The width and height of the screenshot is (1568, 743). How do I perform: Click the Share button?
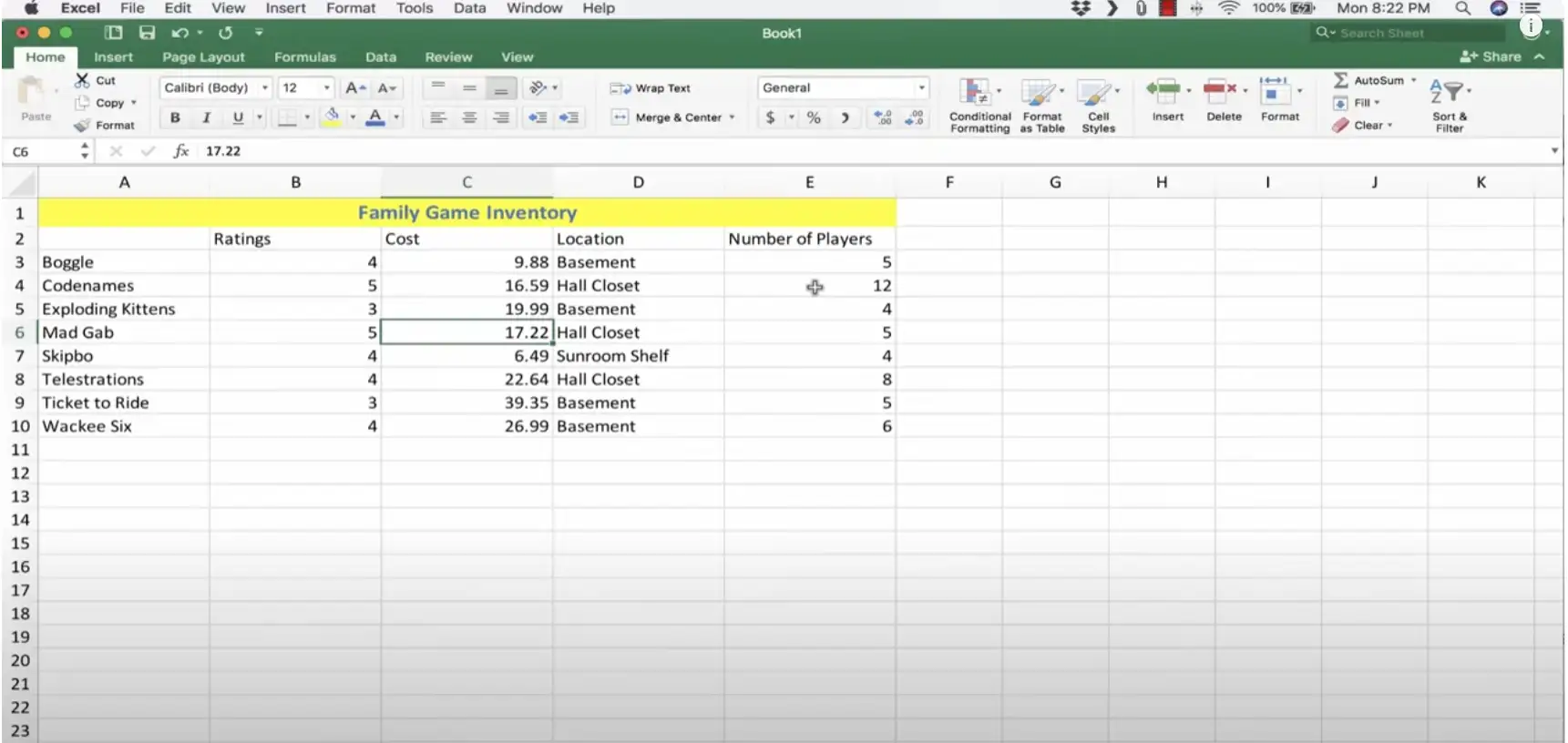1491,56
